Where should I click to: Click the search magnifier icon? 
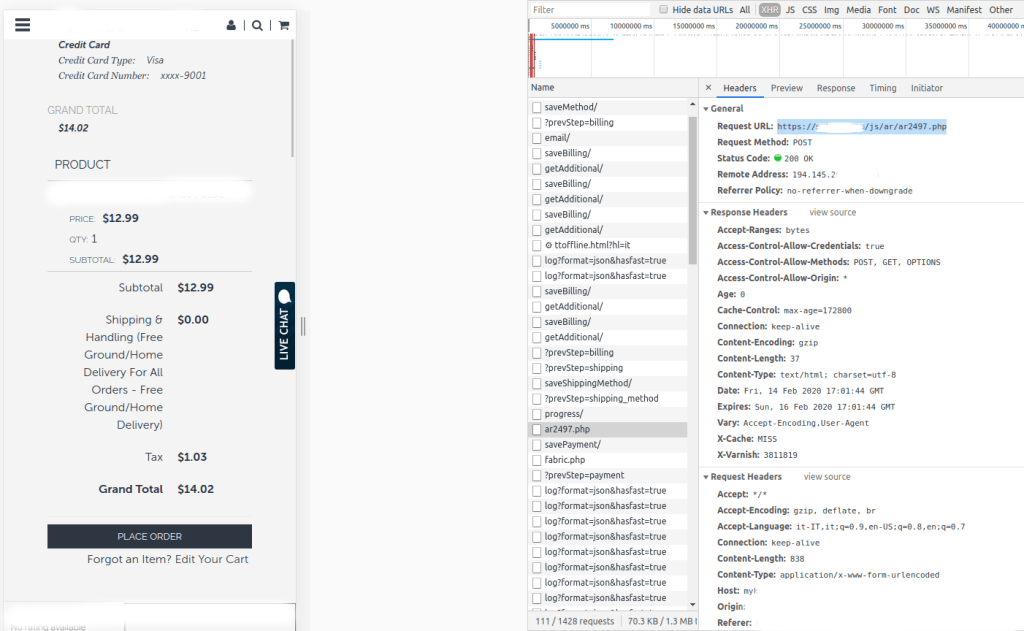pyautogui.click(x=257, y=26)
